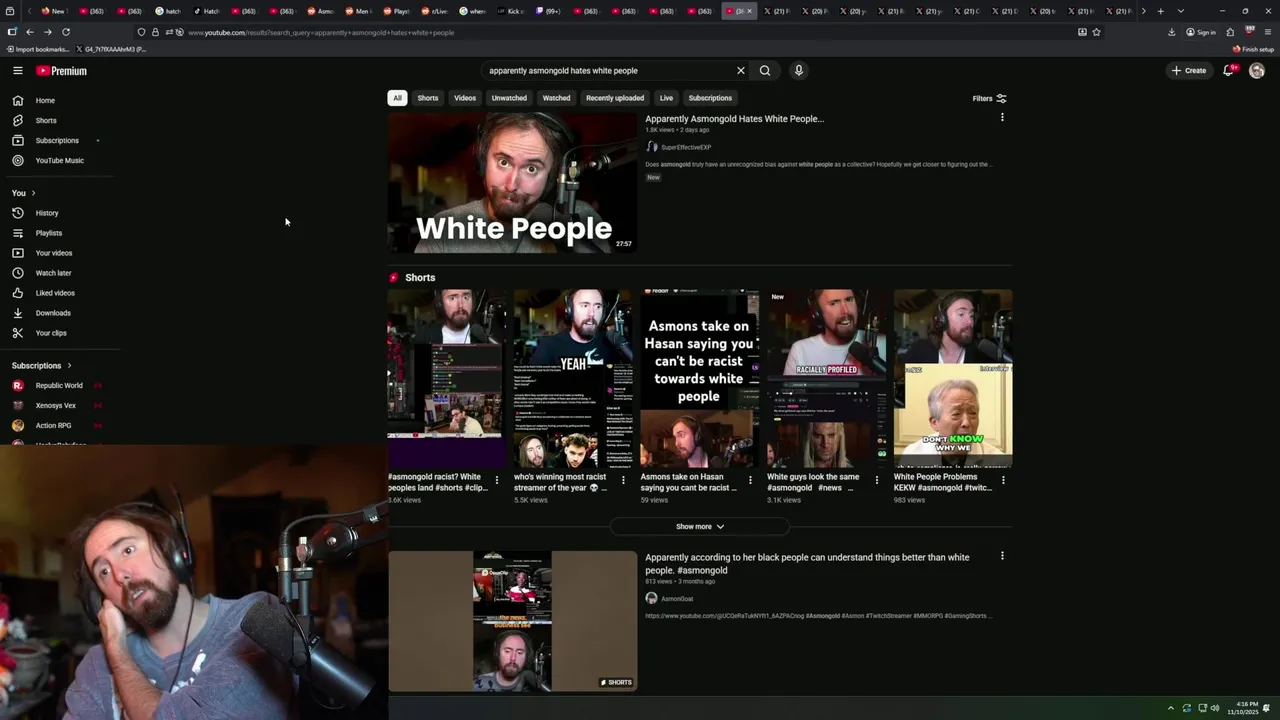The height and width of the screenshot is (720, 1280).
Task: Bookmark page with the star icon
Action: pos(1097,32)
